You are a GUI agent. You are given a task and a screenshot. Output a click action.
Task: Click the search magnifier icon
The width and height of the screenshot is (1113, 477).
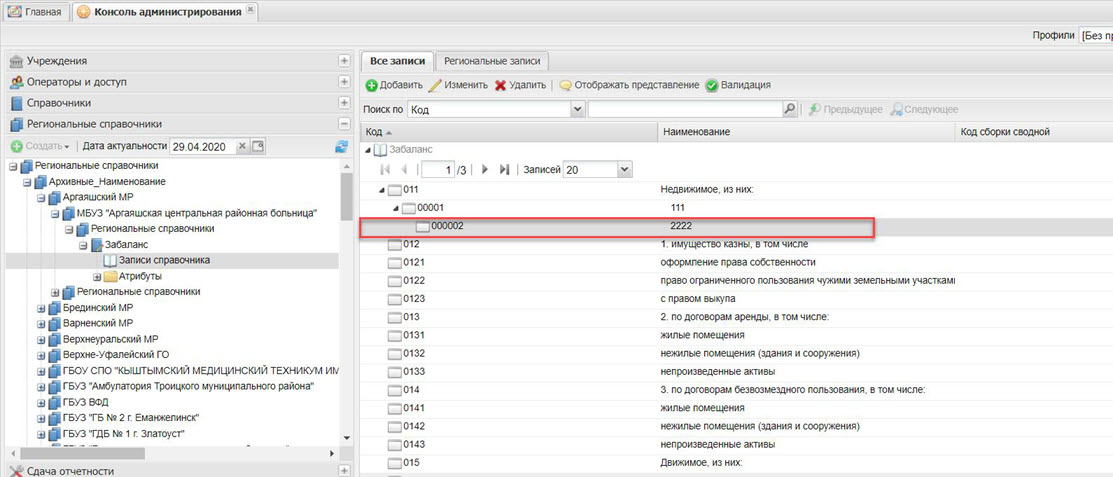coord(790,109)
